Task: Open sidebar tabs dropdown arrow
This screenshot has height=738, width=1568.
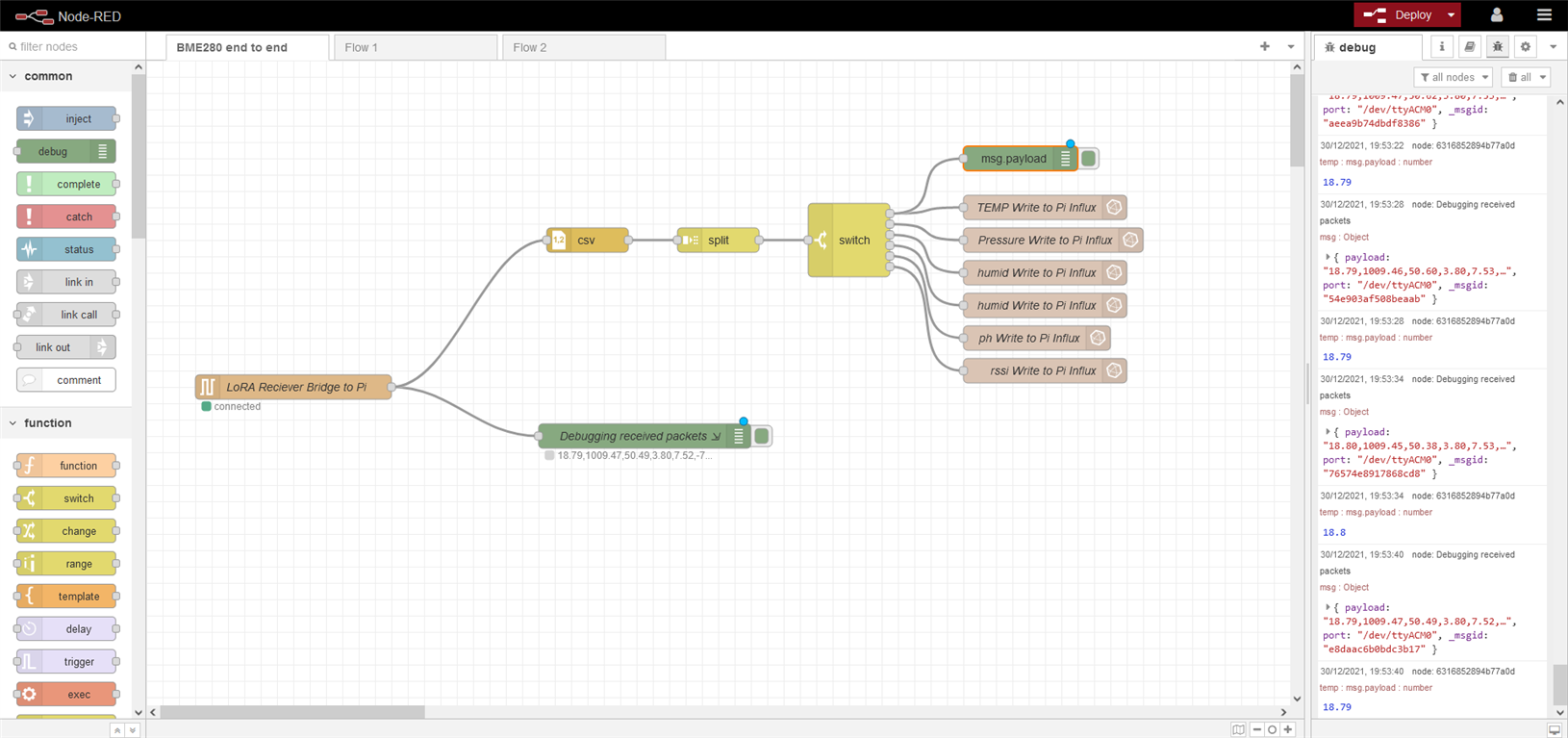Action: [x=1553, y=47]
